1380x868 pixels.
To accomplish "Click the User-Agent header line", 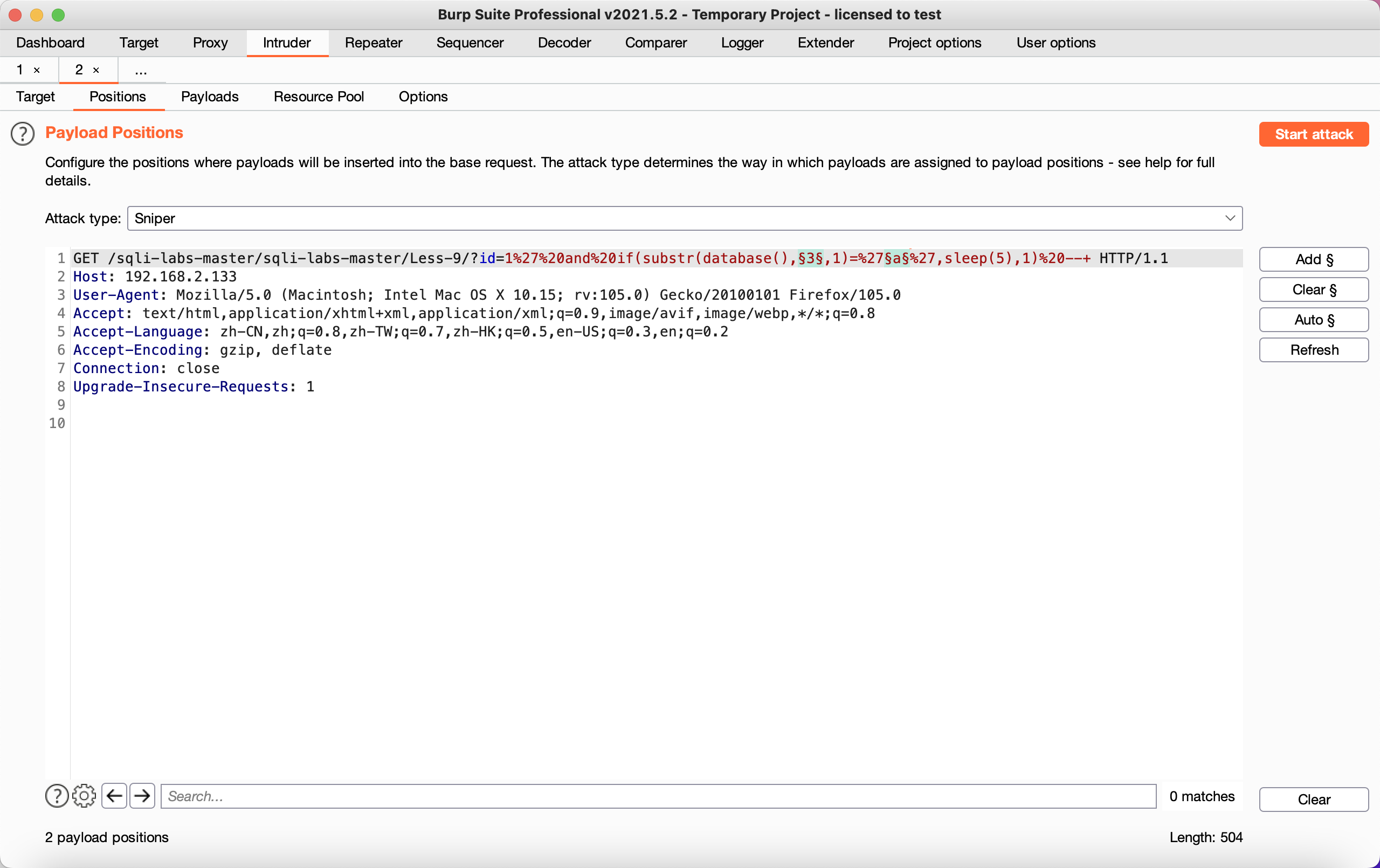I will click(x=487, y=295).
